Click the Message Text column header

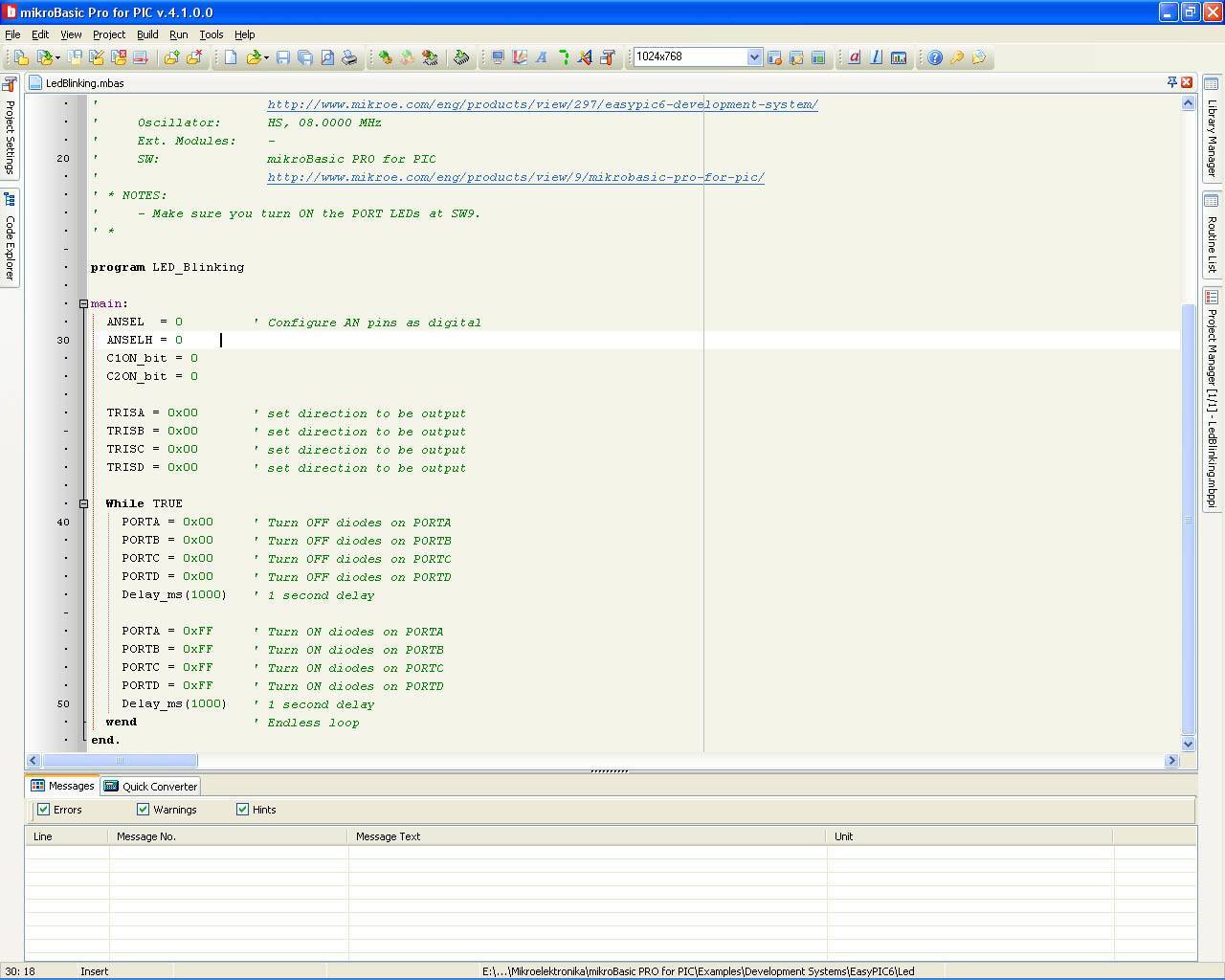click(x=587, y=836)
